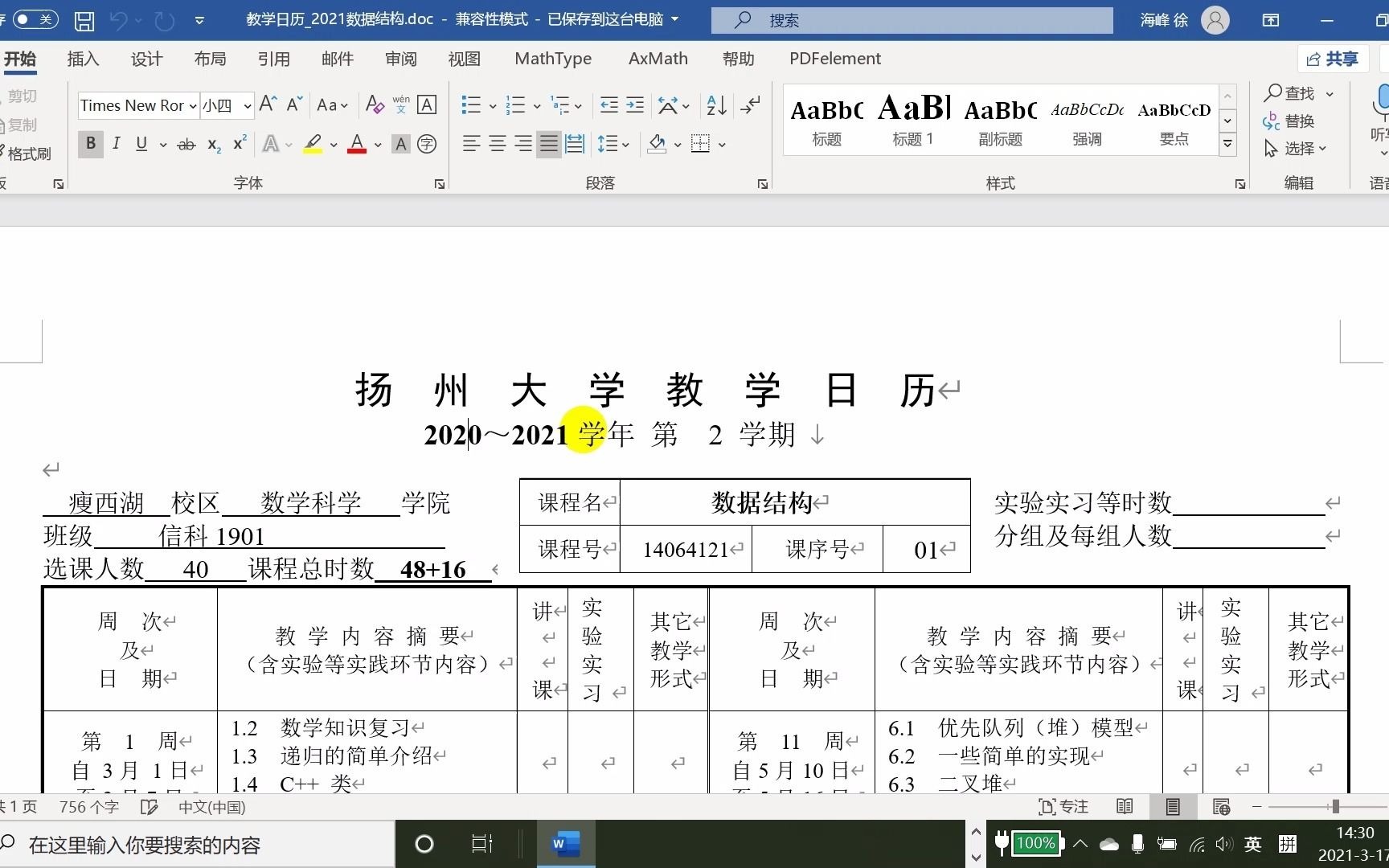Click the 共享 share button
The image size is (1389, 868).
(x=1333, y=59)
